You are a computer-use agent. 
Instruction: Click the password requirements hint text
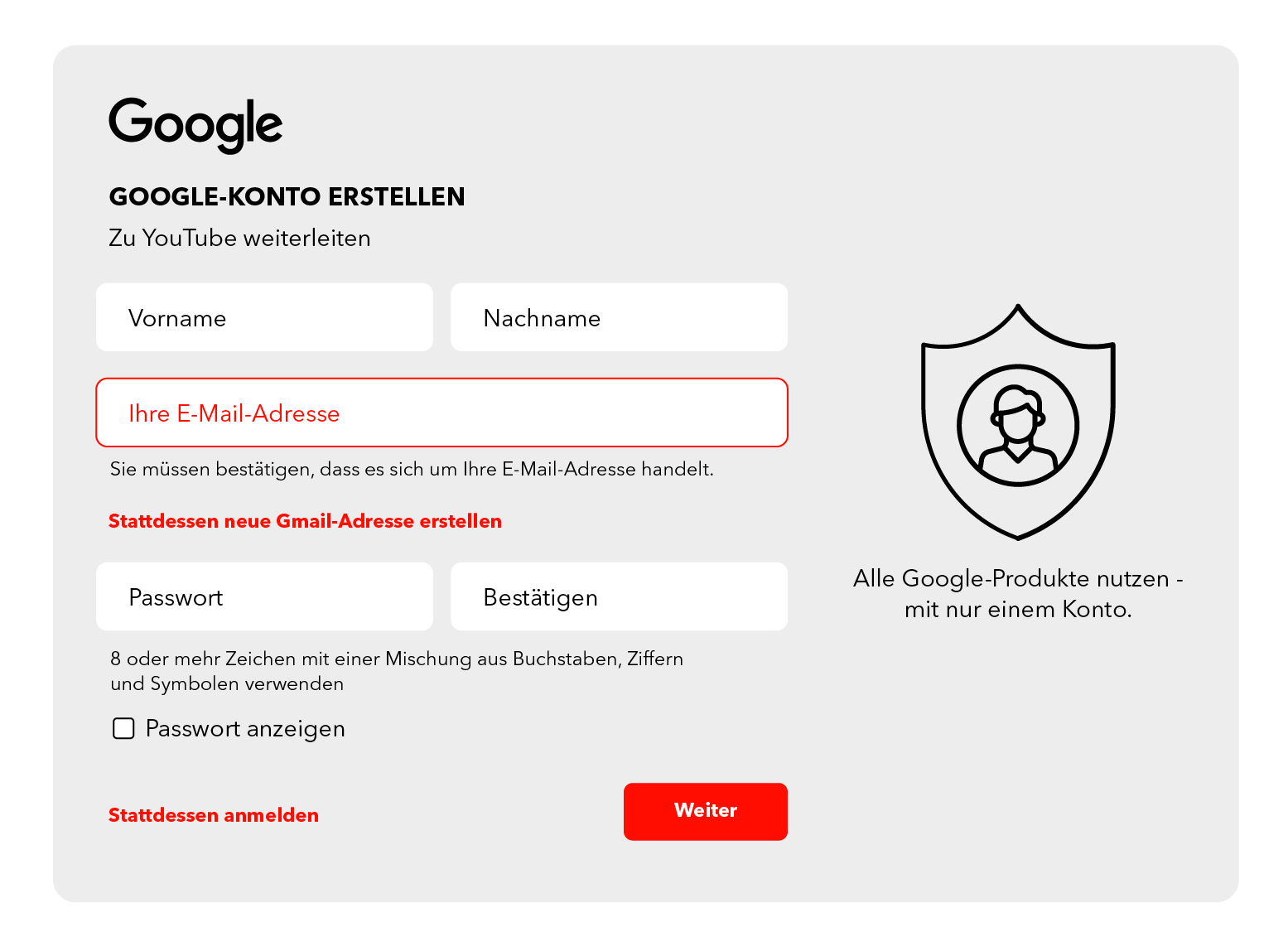(x=397, y=671)
